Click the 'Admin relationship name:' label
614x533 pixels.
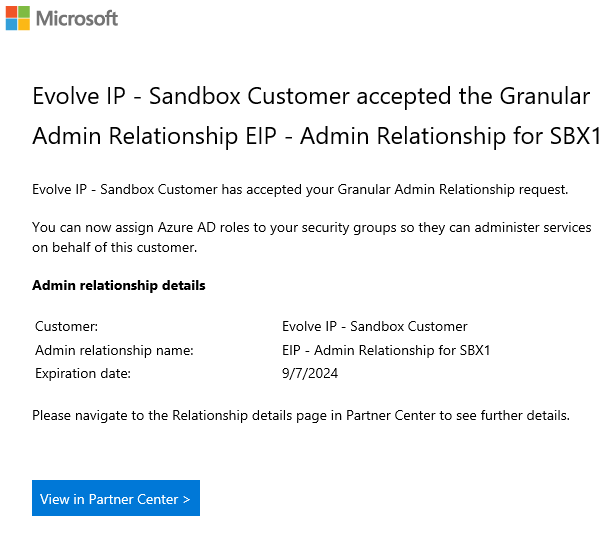pos(114,350)
